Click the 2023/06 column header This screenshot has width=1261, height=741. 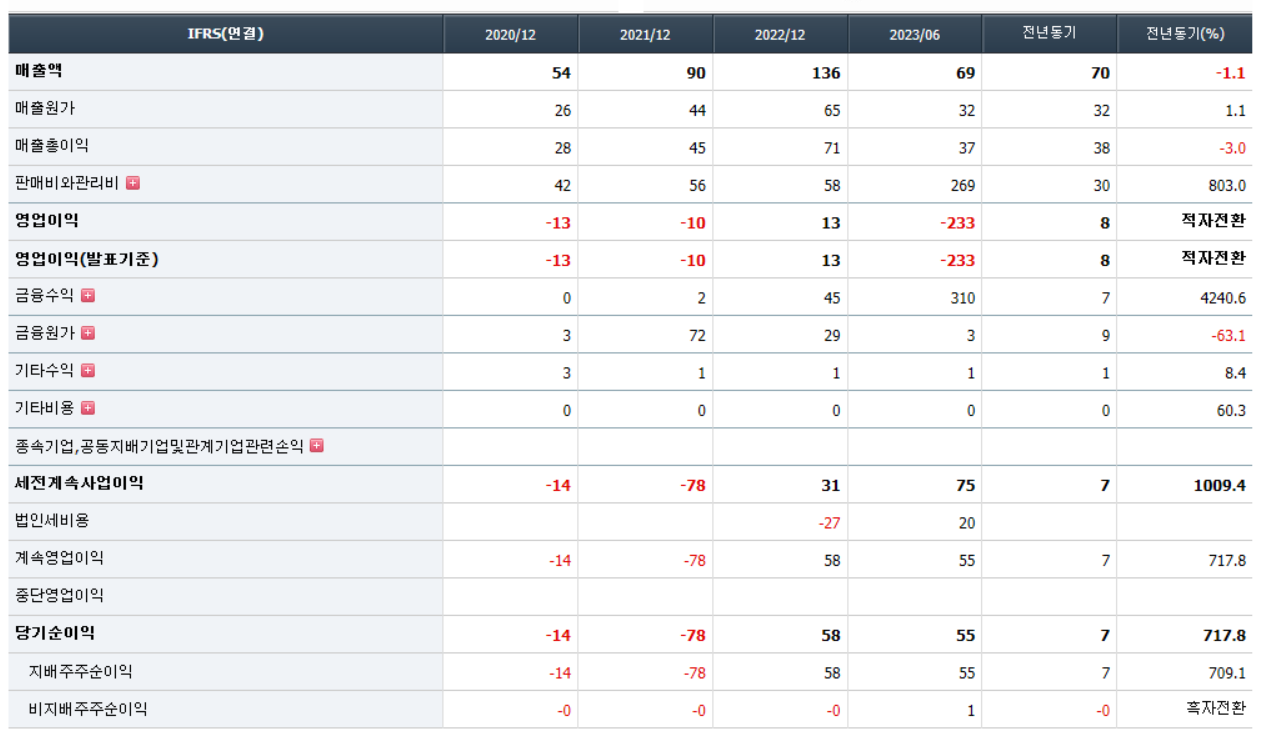click(915, 34)
